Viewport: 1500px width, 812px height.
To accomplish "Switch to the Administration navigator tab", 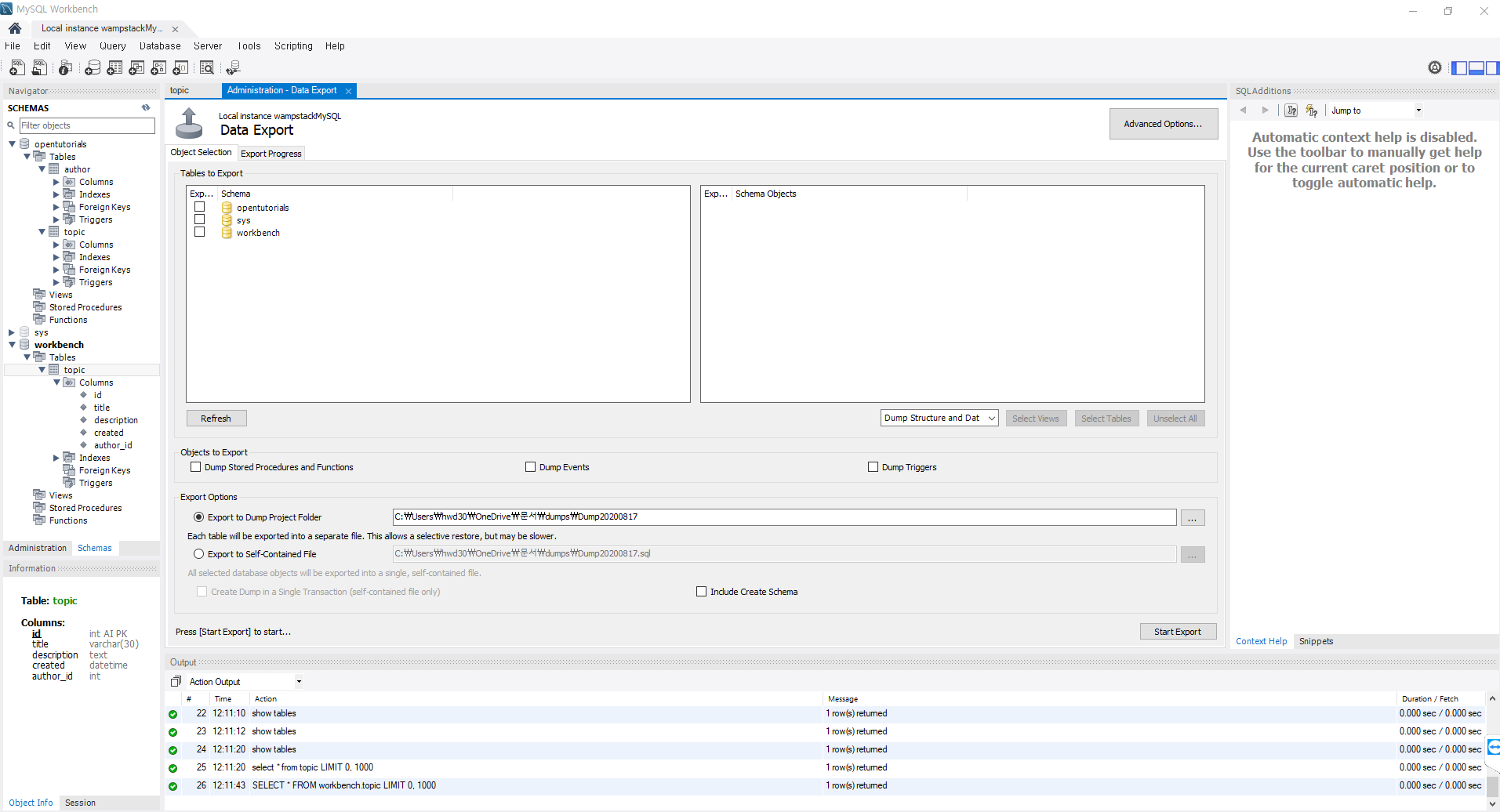I will pyautogui.click(x=38, y=549).
